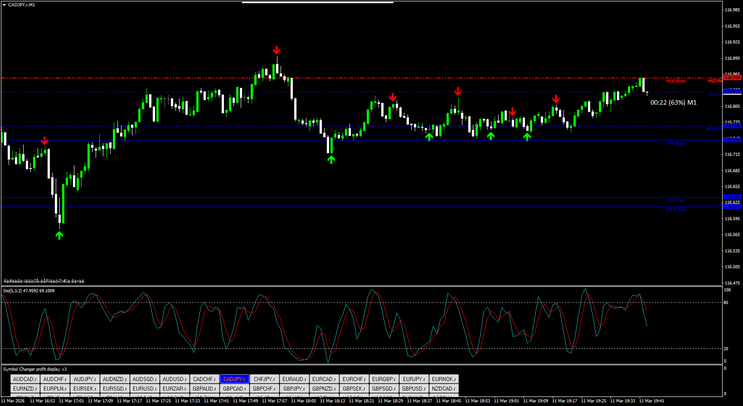Click the 116.715 price scale value
743x406 pixels.
pos(732,154)
